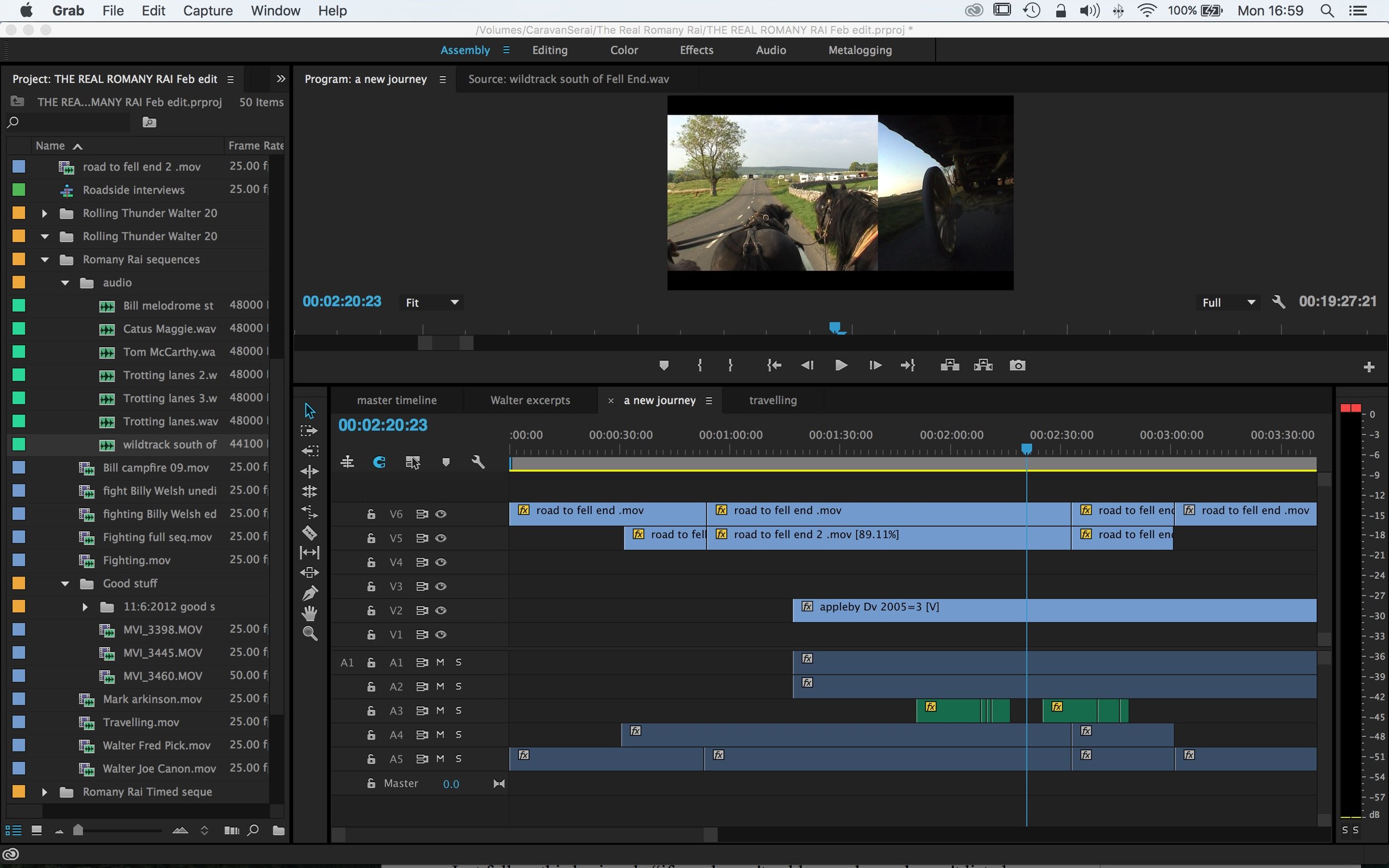The image size is (1389, 868).
Task: Open the Editing workspace
Action: click(549, 50)
